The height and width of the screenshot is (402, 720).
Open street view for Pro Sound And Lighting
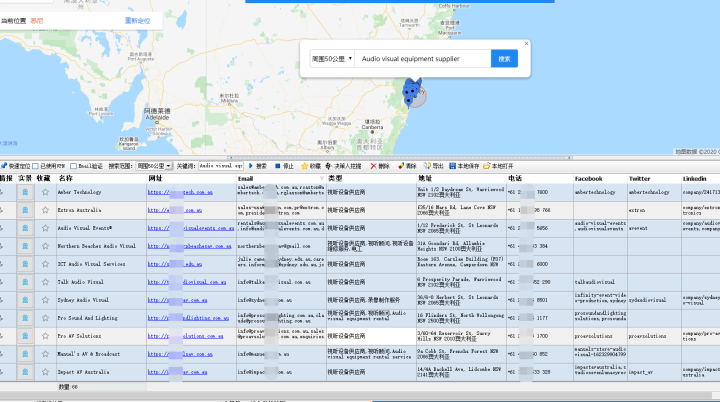pos(25,317)
